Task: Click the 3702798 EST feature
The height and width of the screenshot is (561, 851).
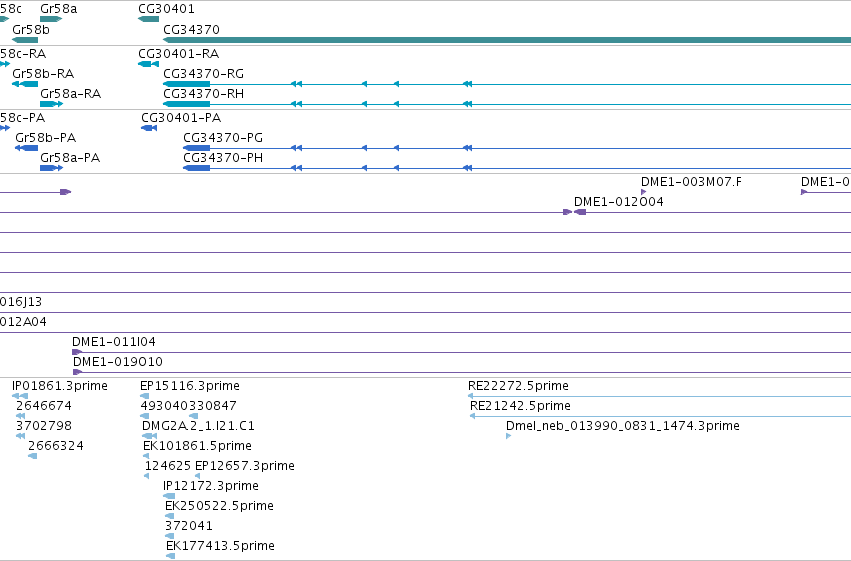Action: [21, 436]
